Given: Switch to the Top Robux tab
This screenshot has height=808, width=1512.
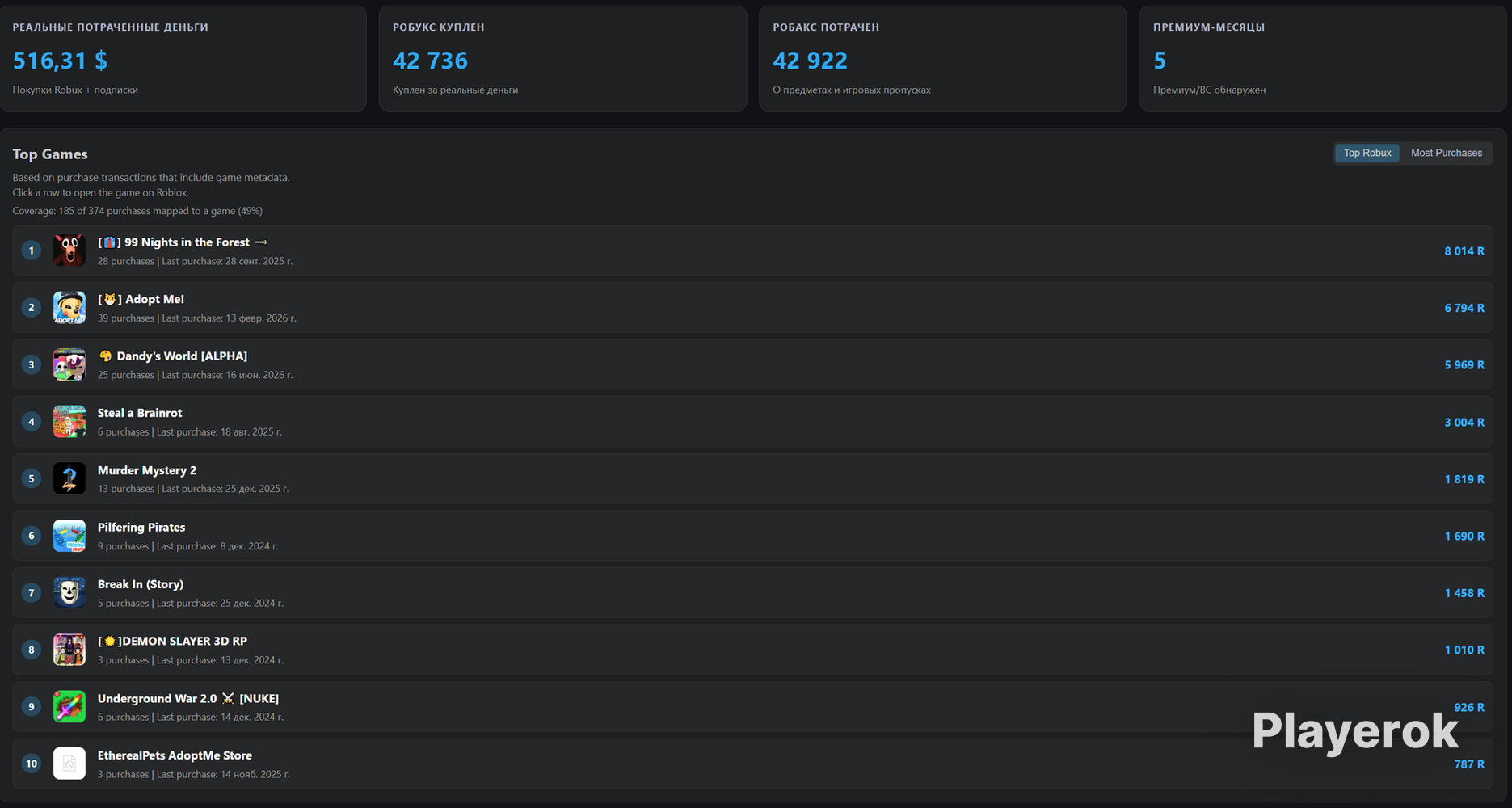Looking at the screenshot, I should 1367,153.
